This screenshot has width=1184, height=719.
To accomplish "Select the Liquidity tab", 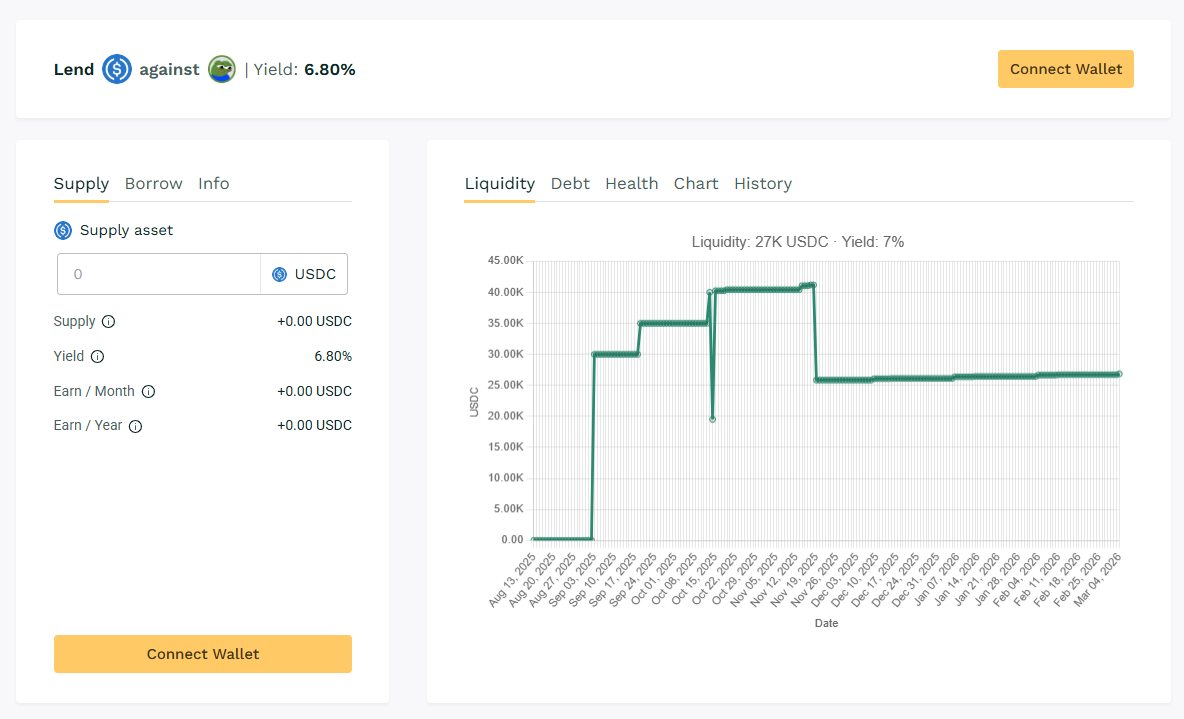I will pos(499,184).
